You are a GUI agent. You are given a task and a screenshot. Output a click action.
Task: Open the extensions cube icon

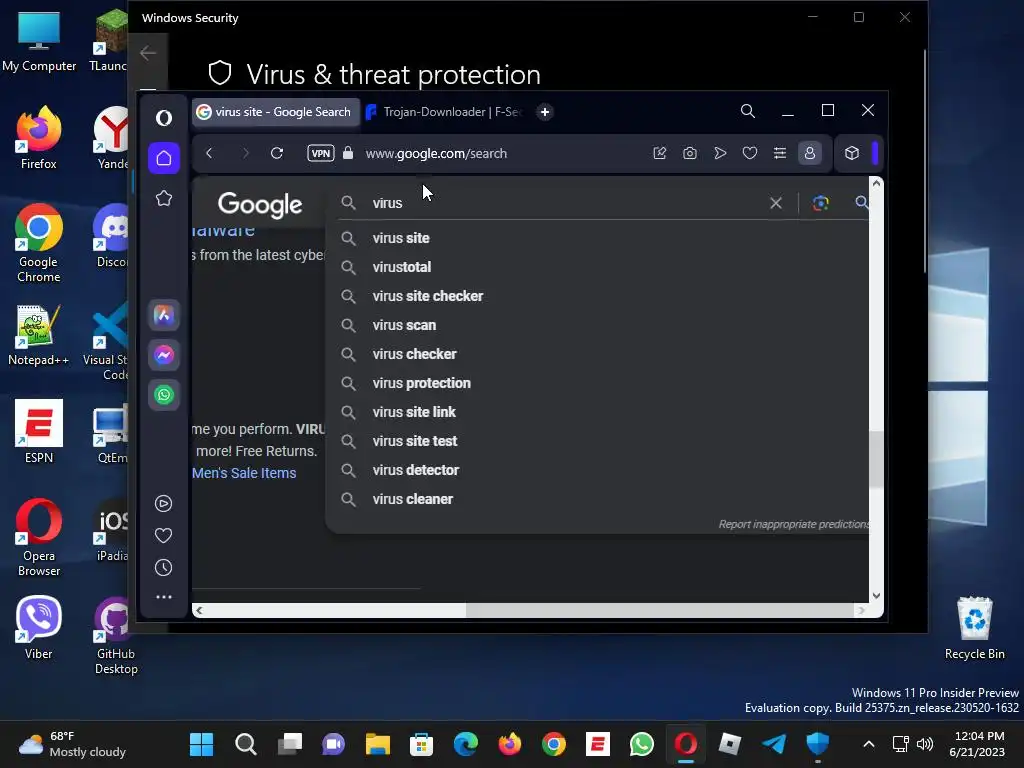[852, 153]
